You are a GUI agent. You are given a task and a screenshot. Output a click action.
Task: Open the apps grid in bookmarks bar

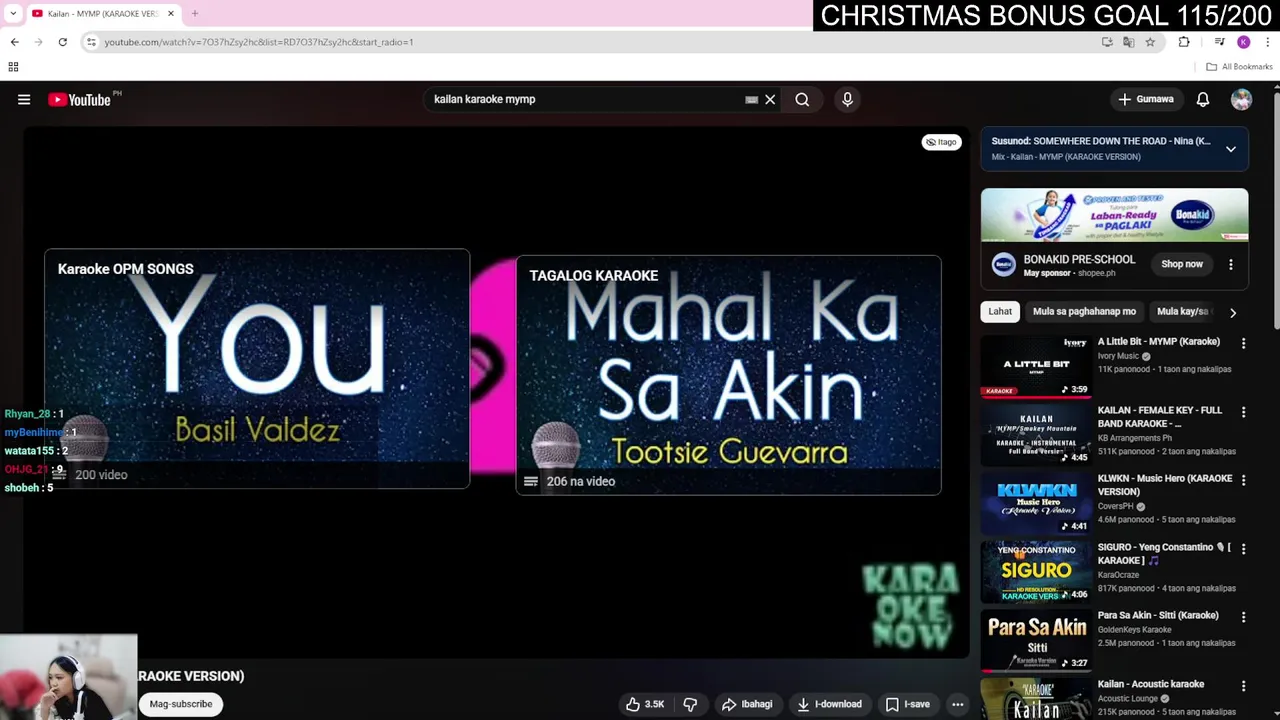click(13, 67)
